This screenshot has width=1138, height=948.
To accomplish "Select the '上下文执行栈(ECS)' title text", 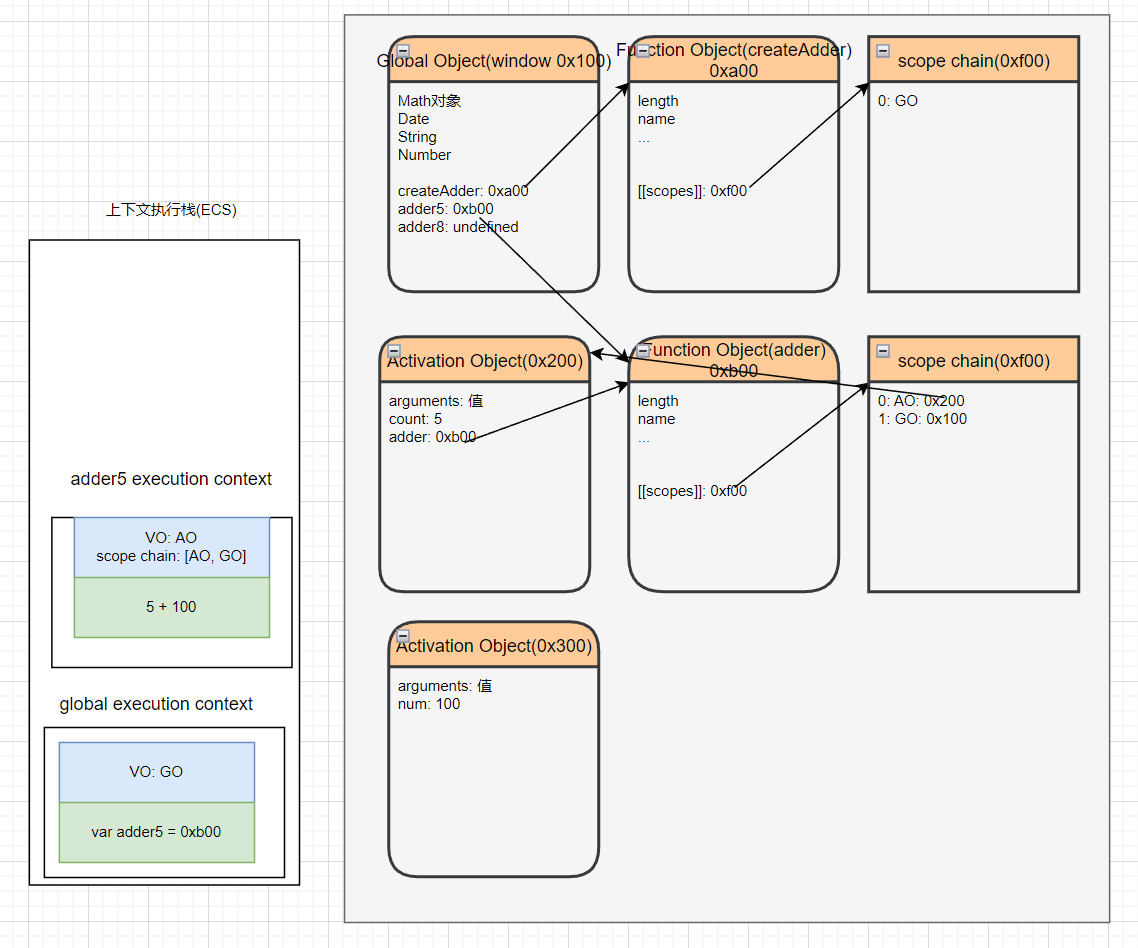I will point(171,210).
